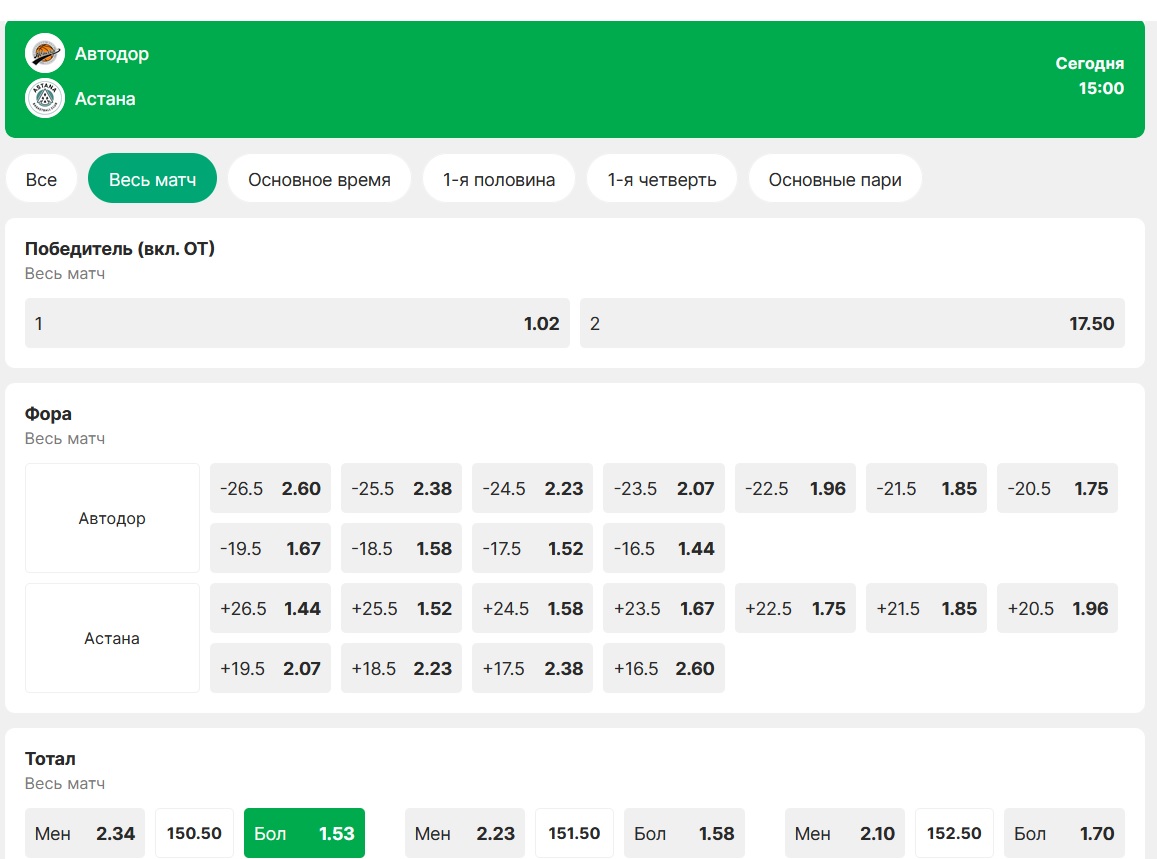Pick Автодор handicap -22.5 at 1.96
This screenshot has height=859, width=1157.
pos(795,489)
